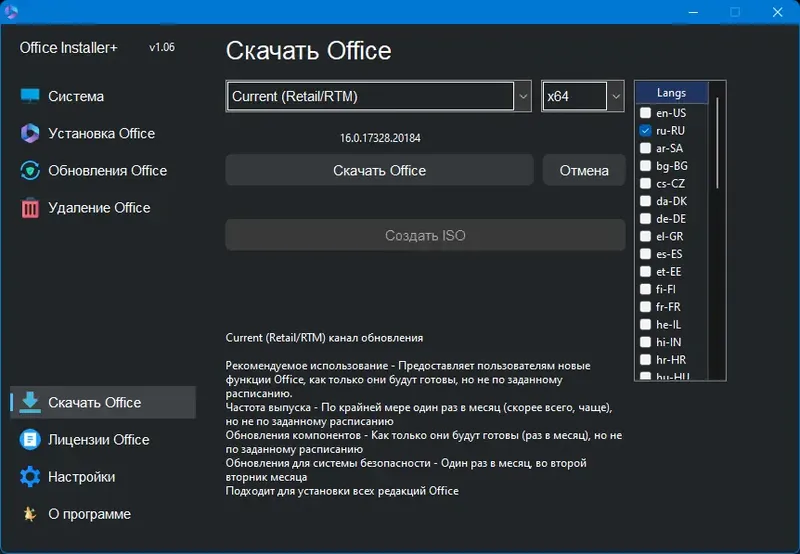Go to the Система menu item

(x=76, y=97)
